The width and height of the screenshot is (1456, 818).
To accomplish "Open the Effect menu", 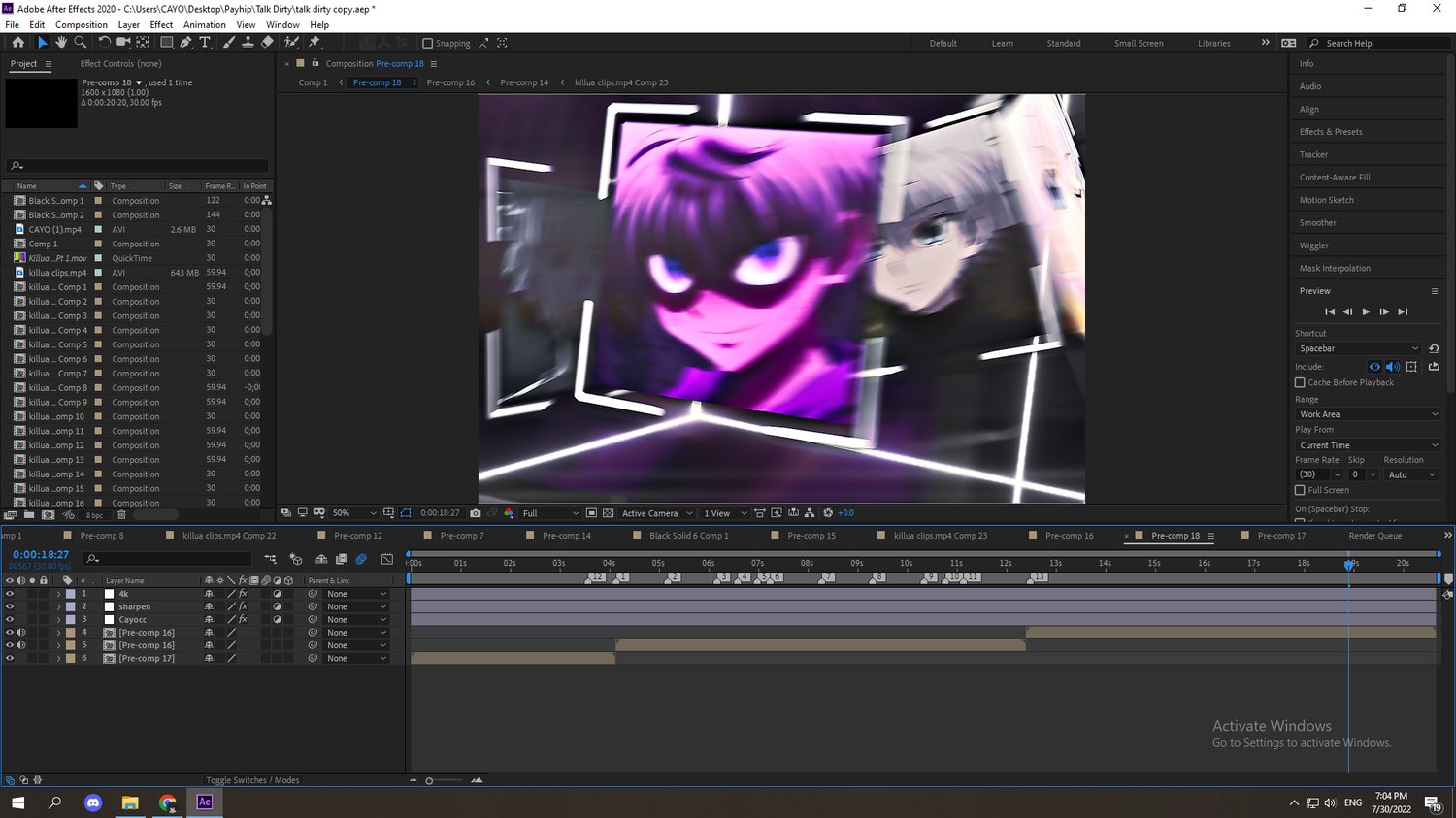I will tap(161, 25).
